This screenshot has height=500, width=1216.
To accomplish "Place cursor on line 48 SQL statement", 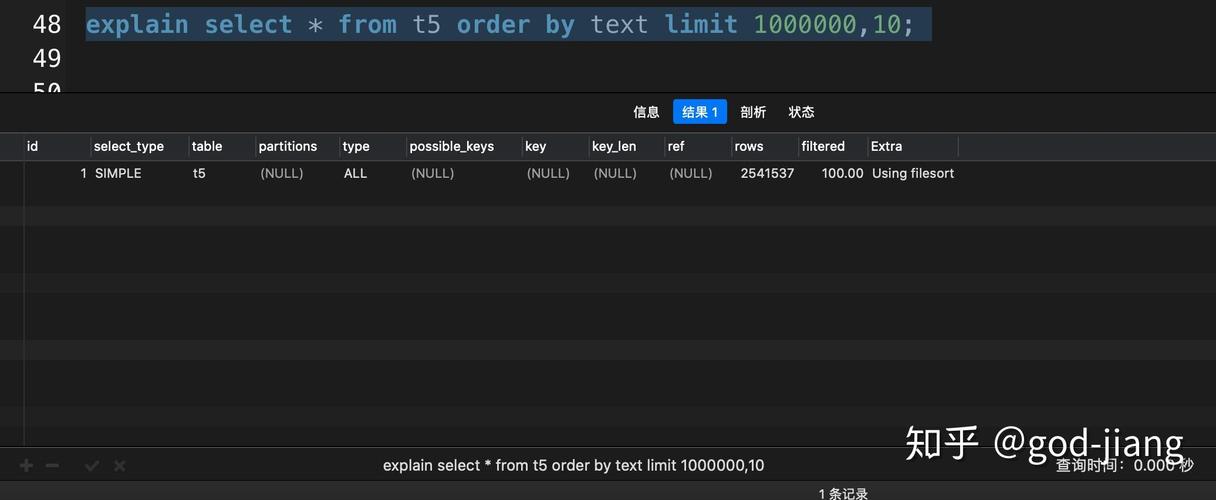I will [500, 24].
